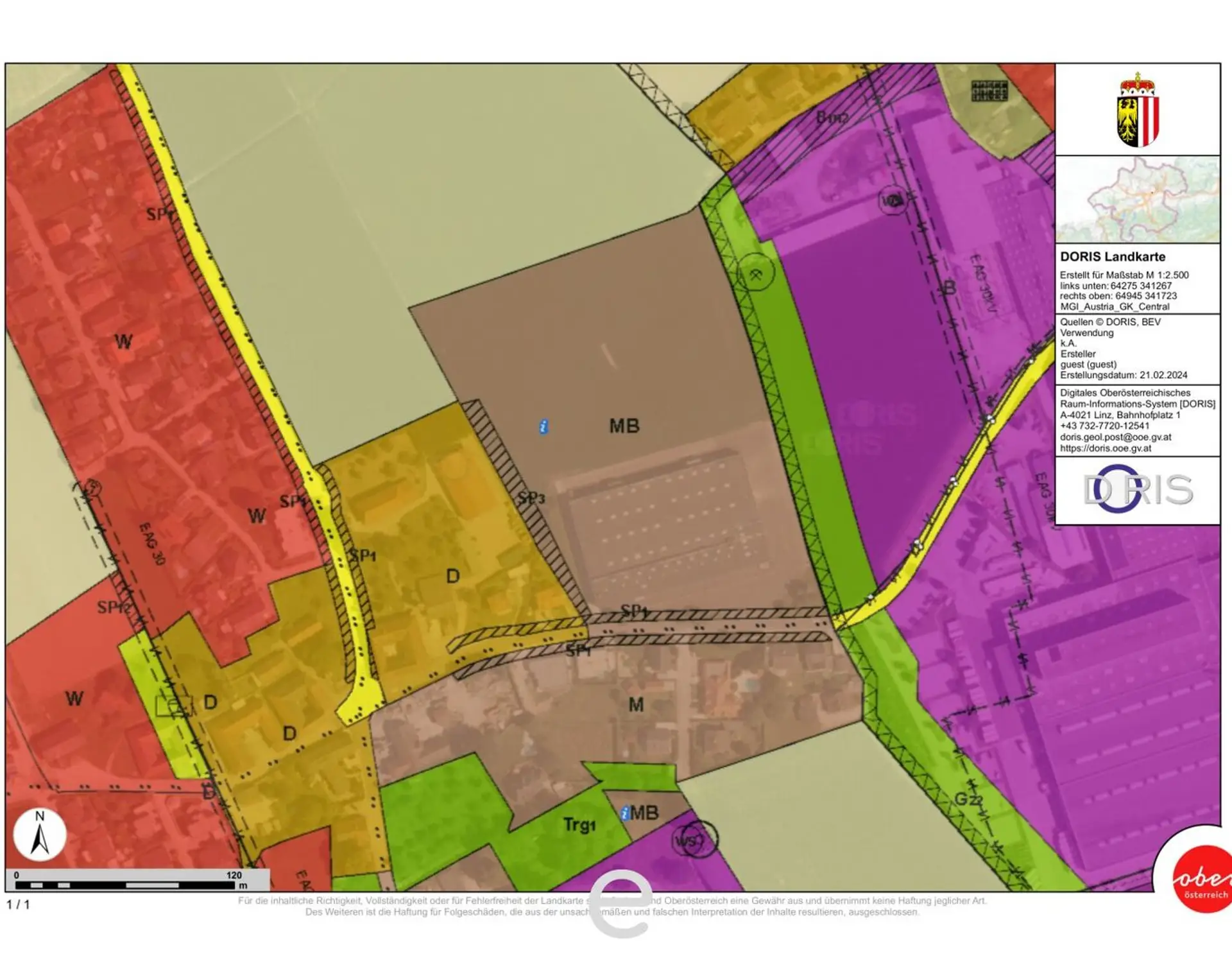Click the SP3 label by hatched strip
This screenshot has height=954, width=1232.
(x=531, y=498)
